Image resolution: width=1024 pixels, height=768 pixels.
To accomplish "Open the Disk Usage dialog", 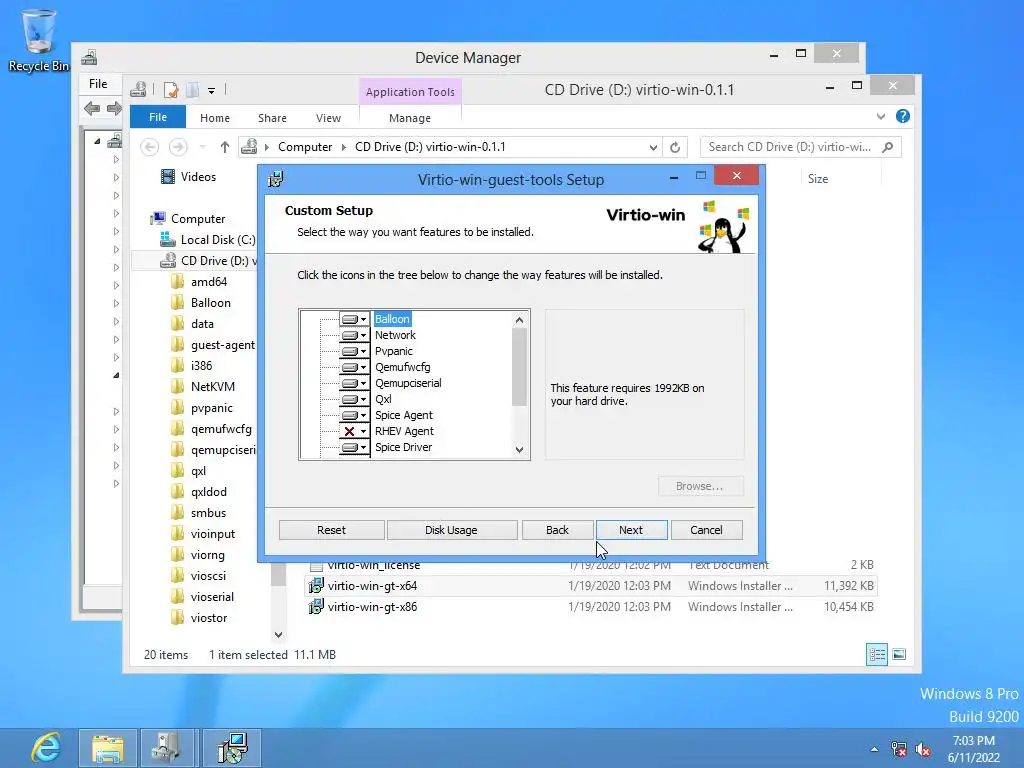I will click(x=451, y=530).
